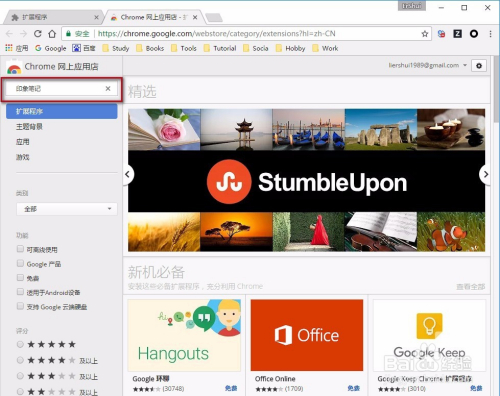This screenshot has width=500, height=396.
Task: Select 应用 in sidebar
Action: tap(23, 142)
